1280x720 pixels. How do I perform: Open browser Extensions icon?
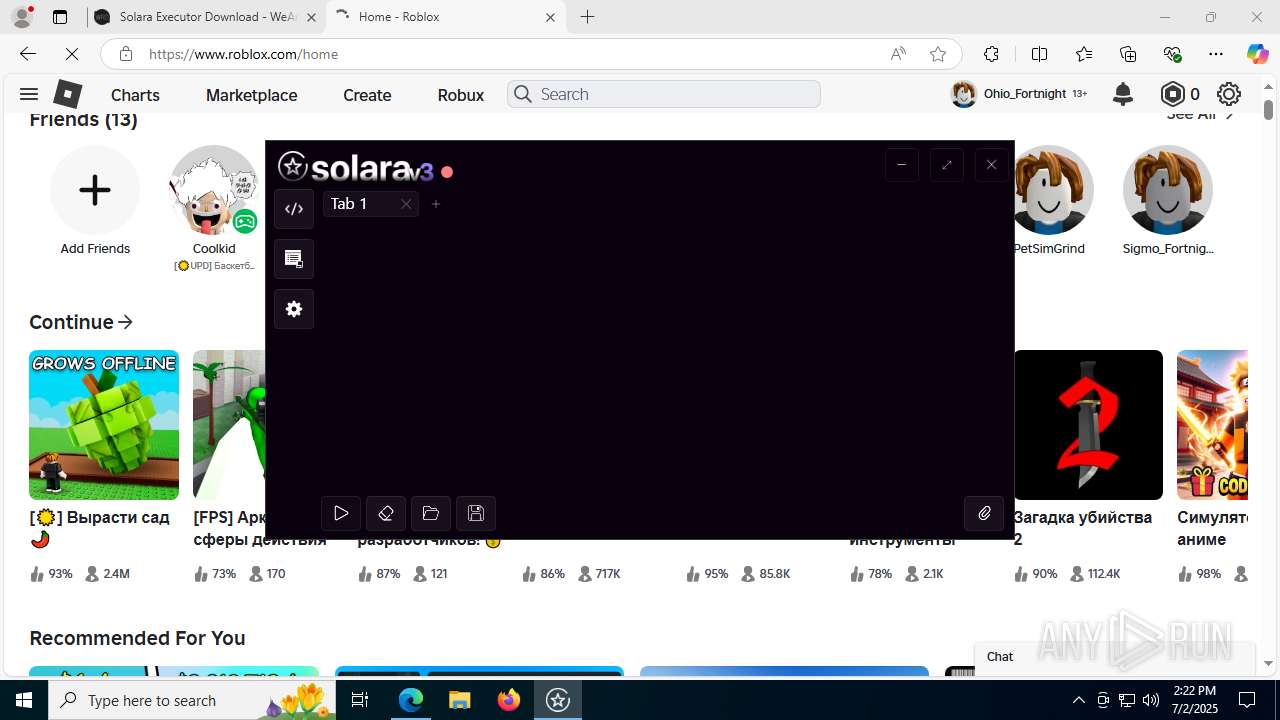[x=991, y=54]
